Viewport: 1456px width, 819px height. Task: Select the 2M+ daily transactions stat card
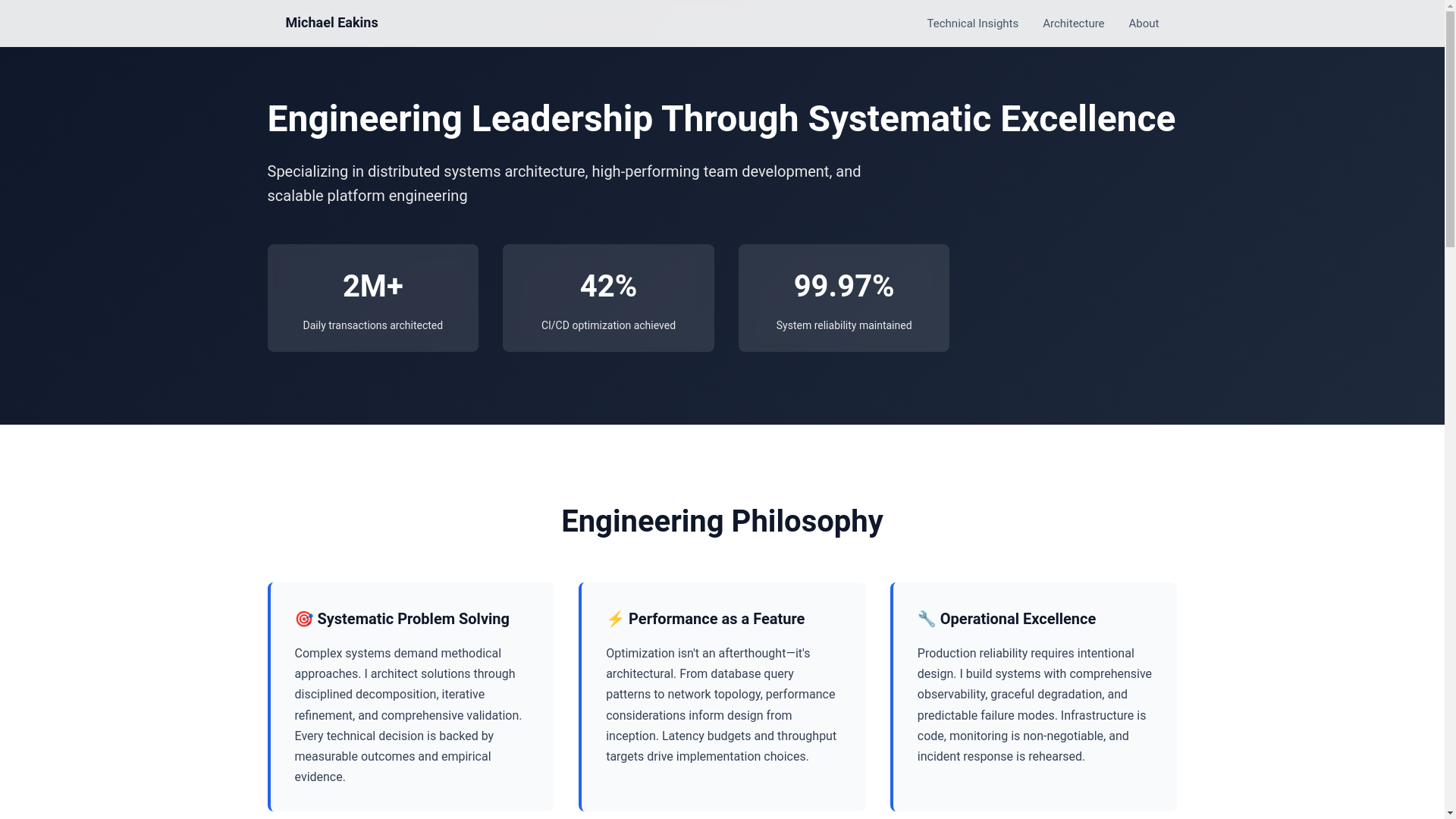(x=372, y=298)
